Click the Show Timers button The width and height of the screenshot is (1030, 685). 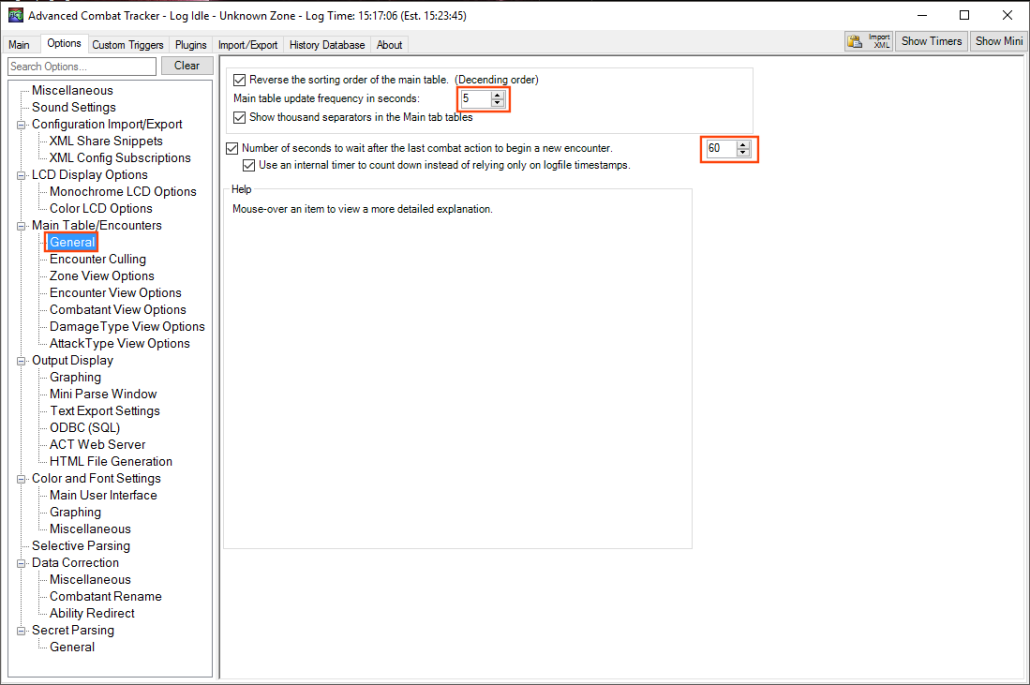click(x=931, y=41)
